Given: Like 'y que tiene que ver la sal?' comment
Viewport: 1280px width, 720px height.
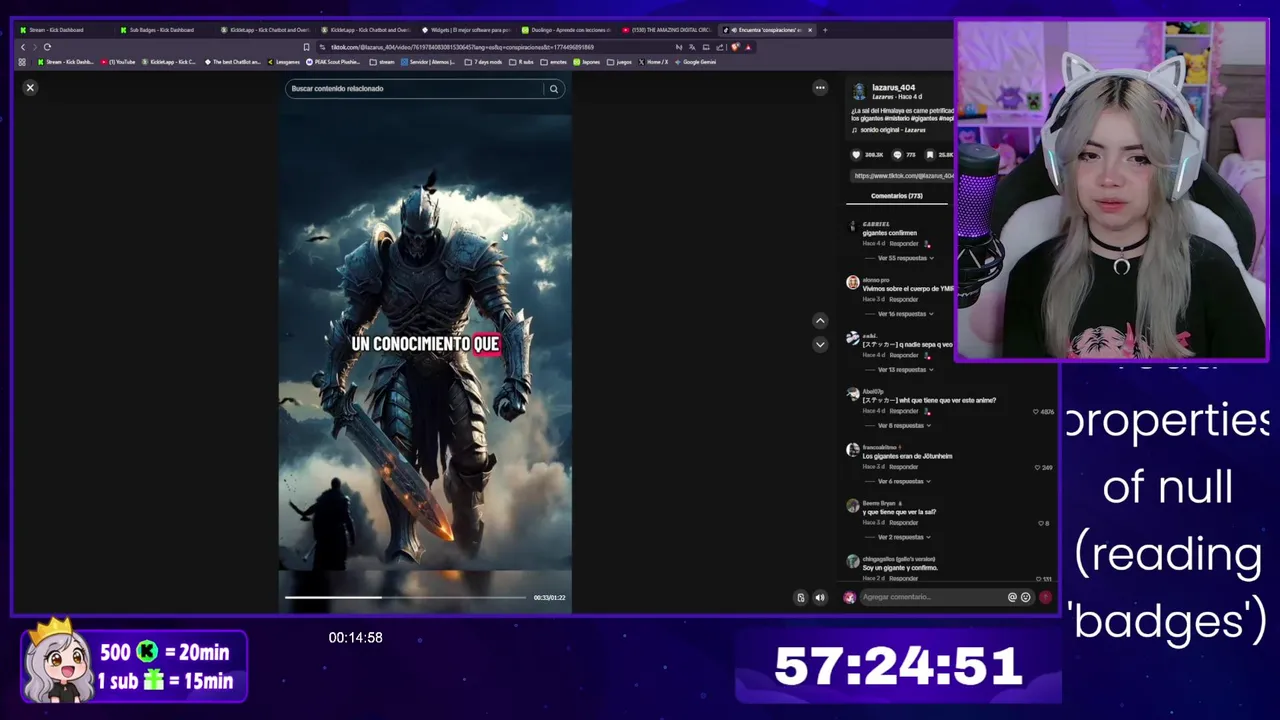Looking at the screenshot, I should point(1040,523).
